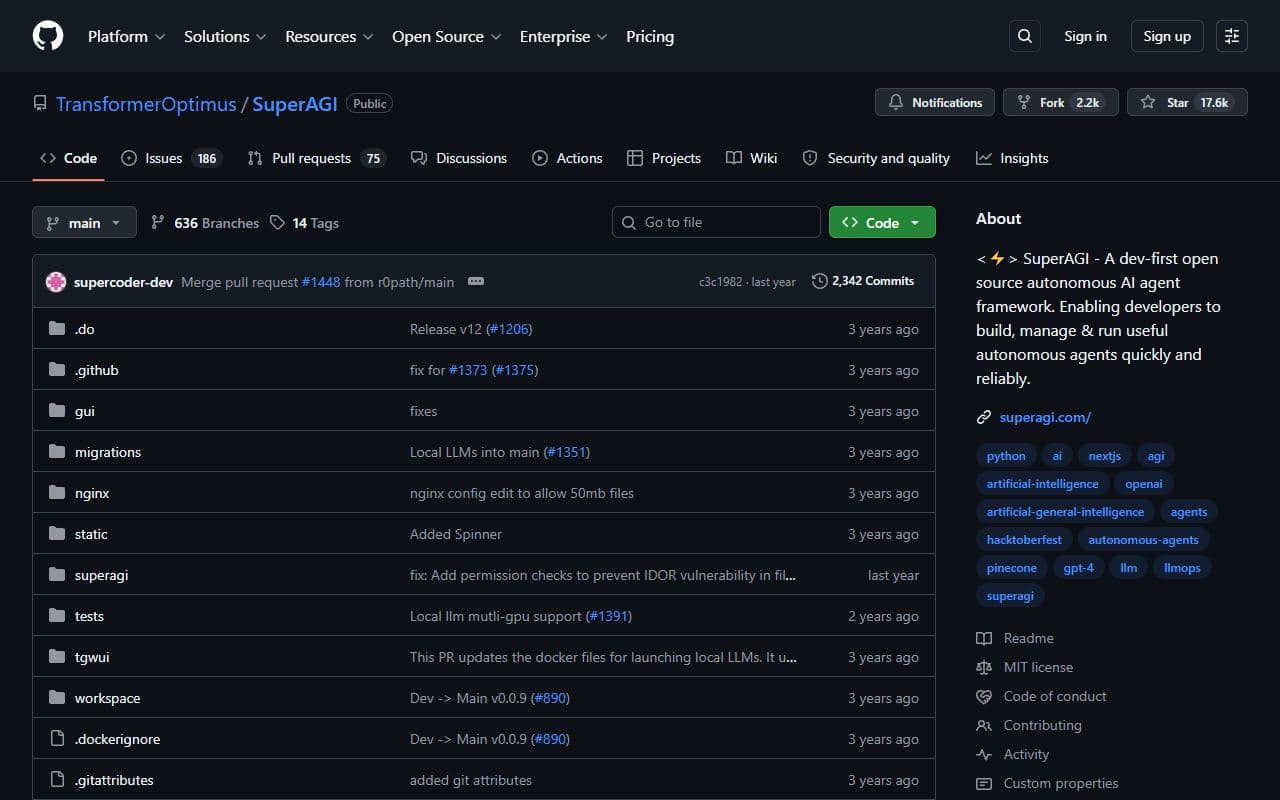The width and height of the screenshot is (1280, 800).
Task: Open the Projects tab
Action: (x=664, y=158)
